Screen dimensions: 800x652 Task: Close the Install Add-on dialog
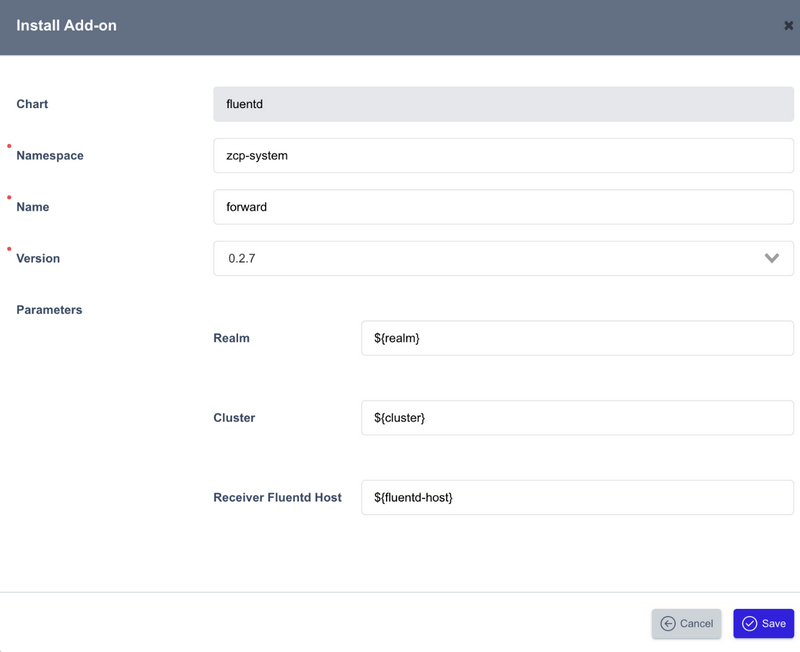tap(788, 25)
